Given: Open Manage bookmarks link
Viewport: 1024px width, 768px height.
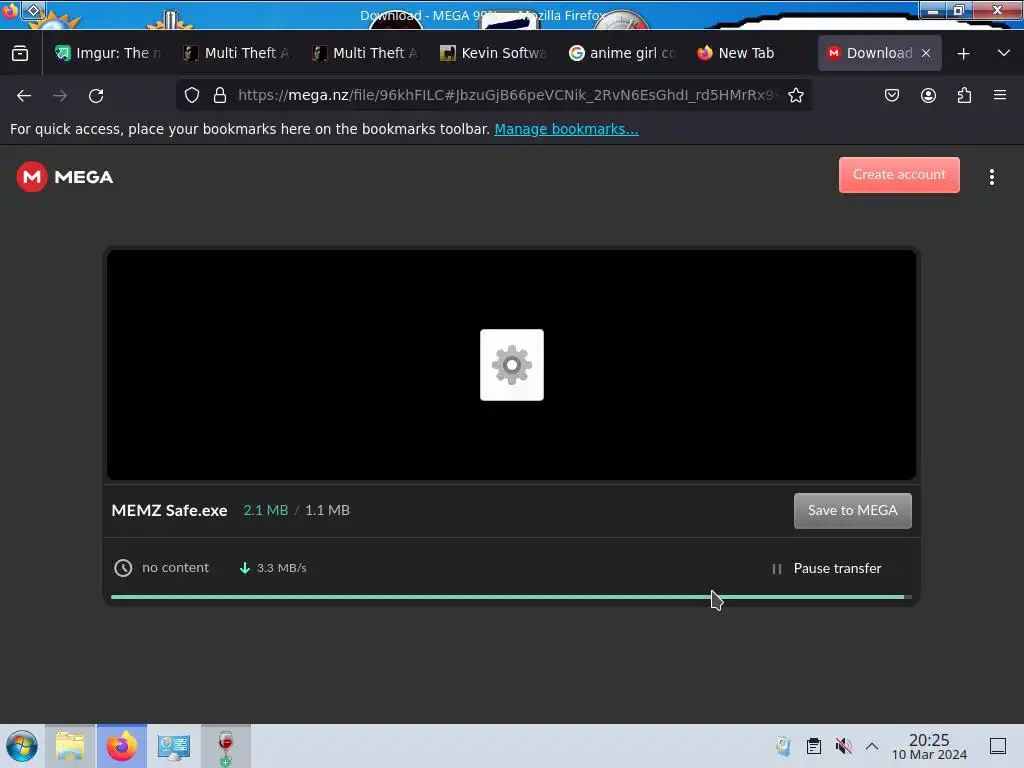Looking at the screenshot, I should pyautogui.click(x=566, y=129).
